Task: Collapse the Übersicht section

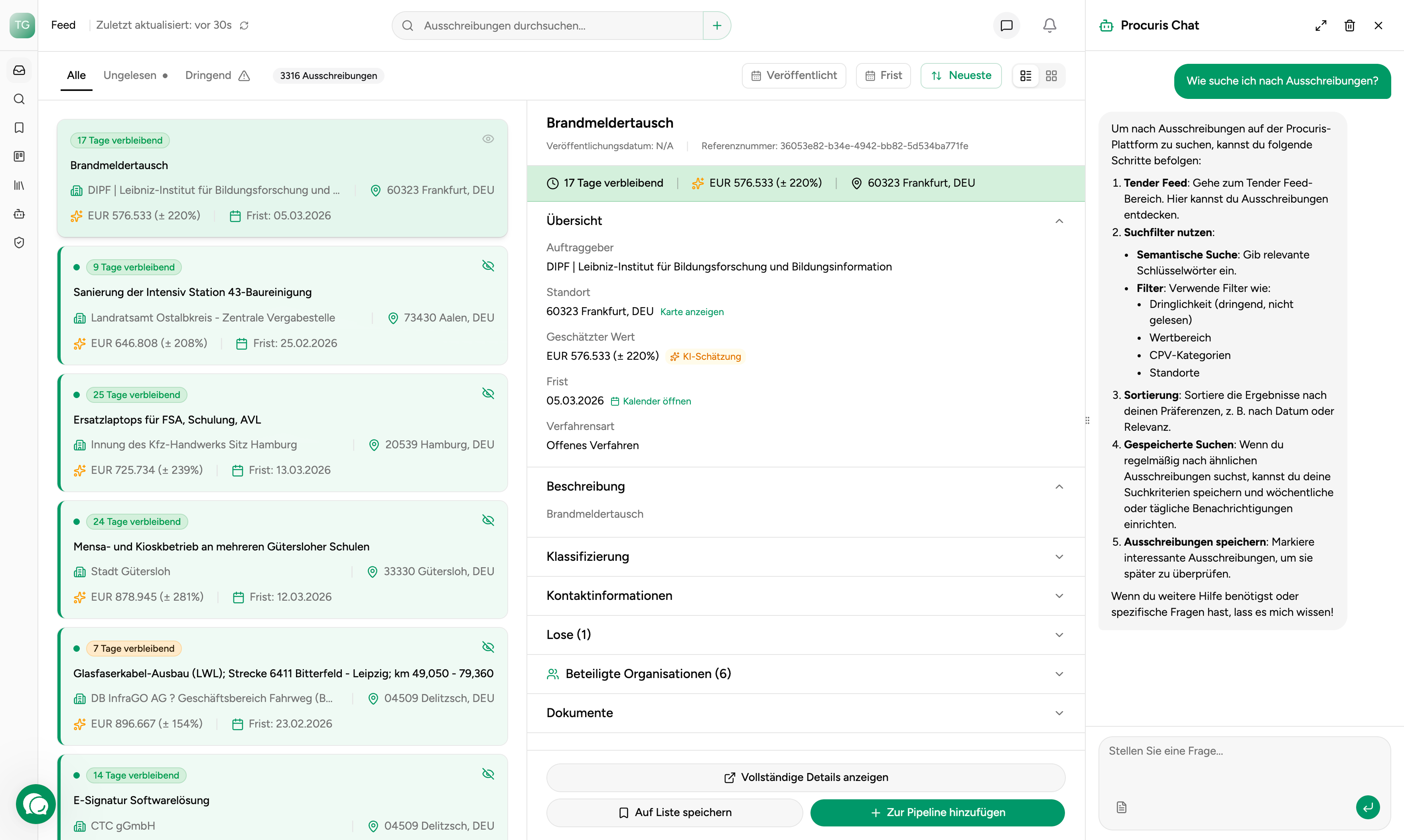Action: click(x=1059, y=221)
